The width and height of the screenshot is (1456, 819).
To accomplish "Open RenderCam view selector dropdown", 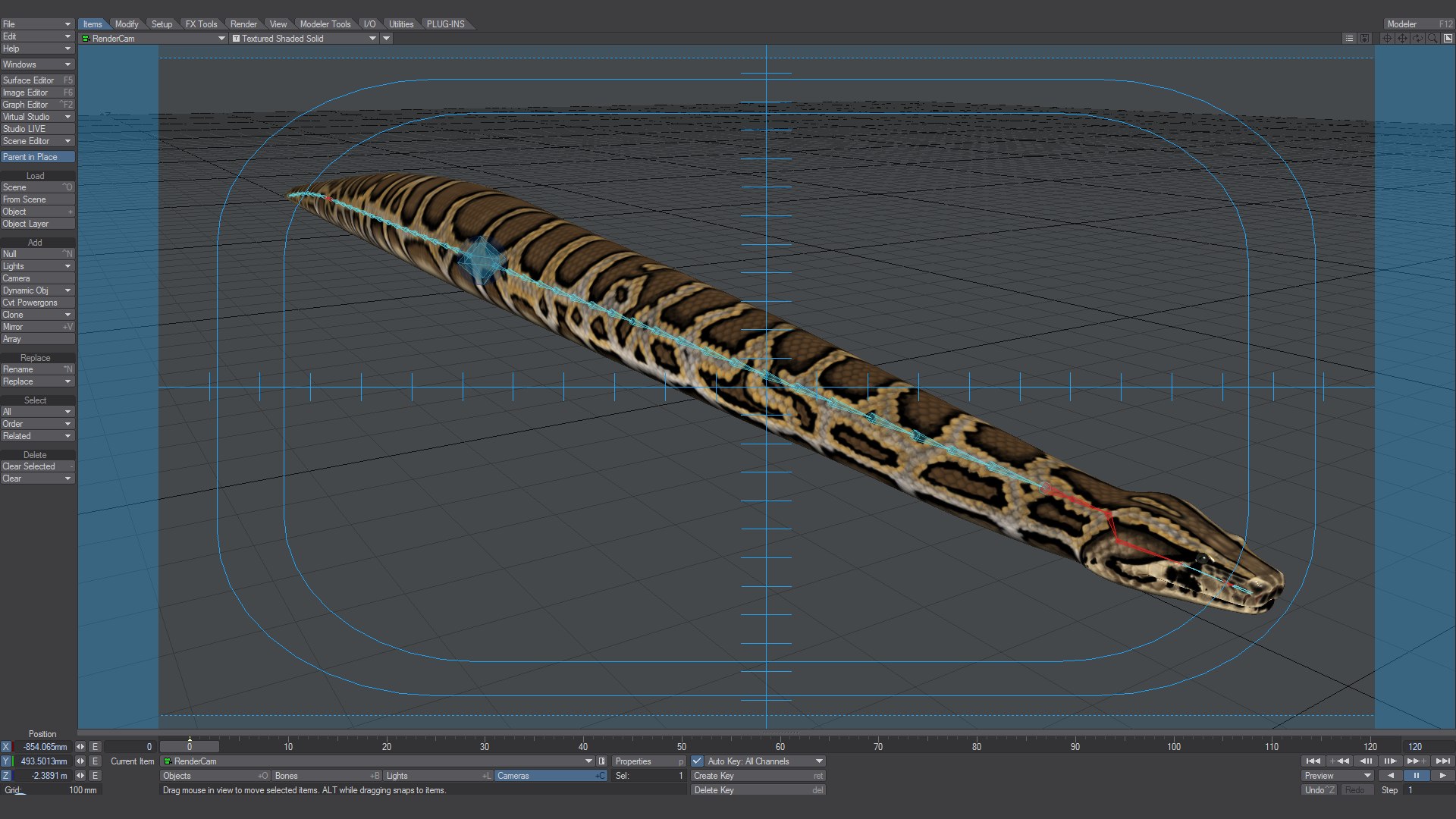I will point(154,39).
